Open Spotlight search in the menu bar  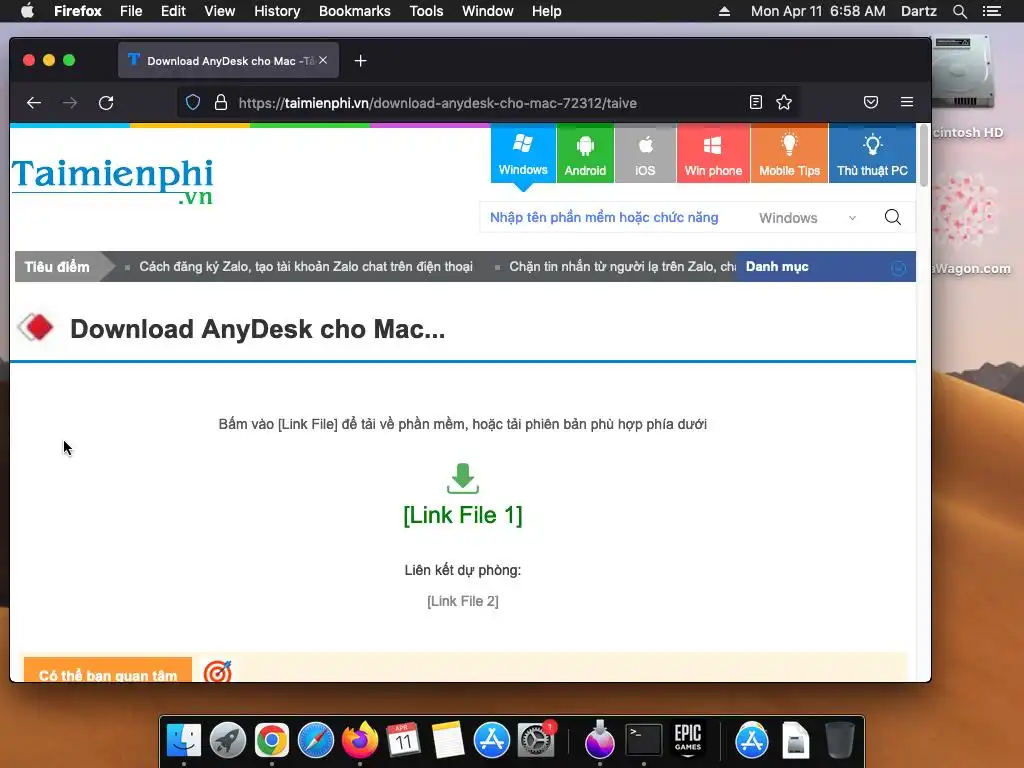point(959,11)
